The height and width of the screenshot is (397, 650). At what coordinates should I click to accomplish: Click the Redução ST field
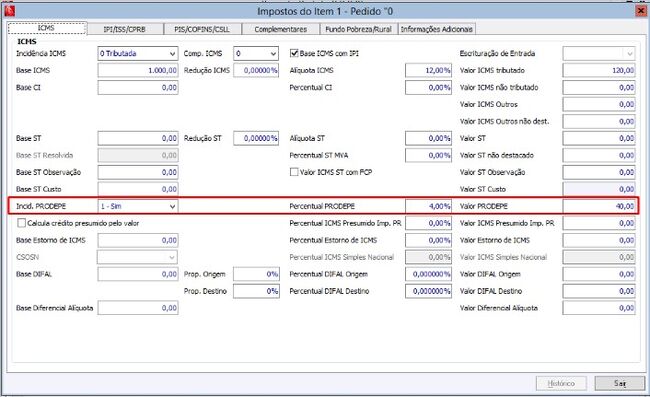256,138
